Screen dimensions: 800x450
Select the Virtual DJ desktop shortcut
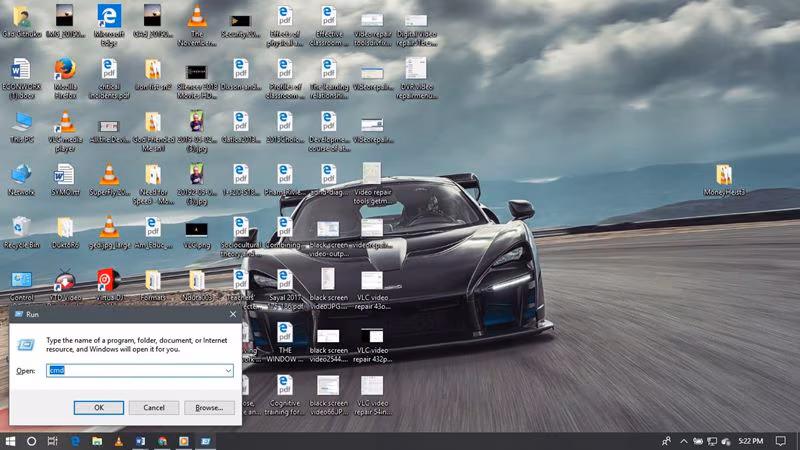coord(109,286)
